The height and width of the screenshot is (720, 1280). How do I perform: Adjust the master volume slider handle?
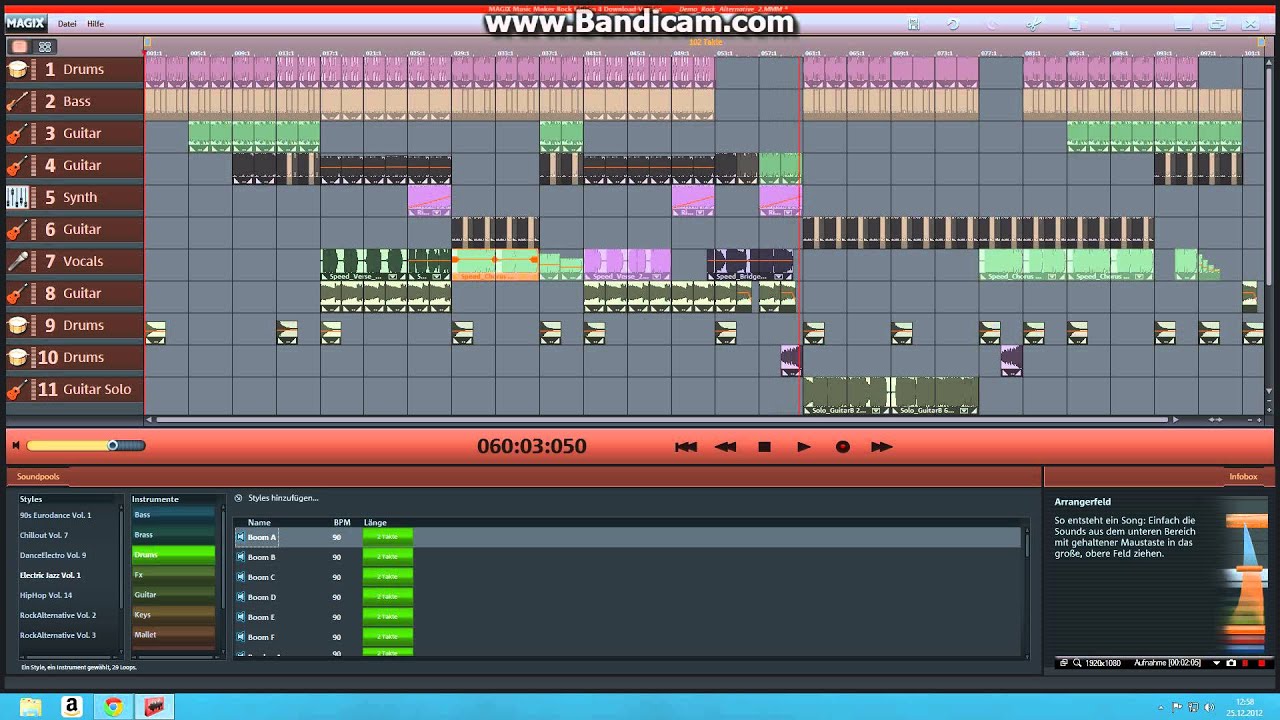point(113,446)
